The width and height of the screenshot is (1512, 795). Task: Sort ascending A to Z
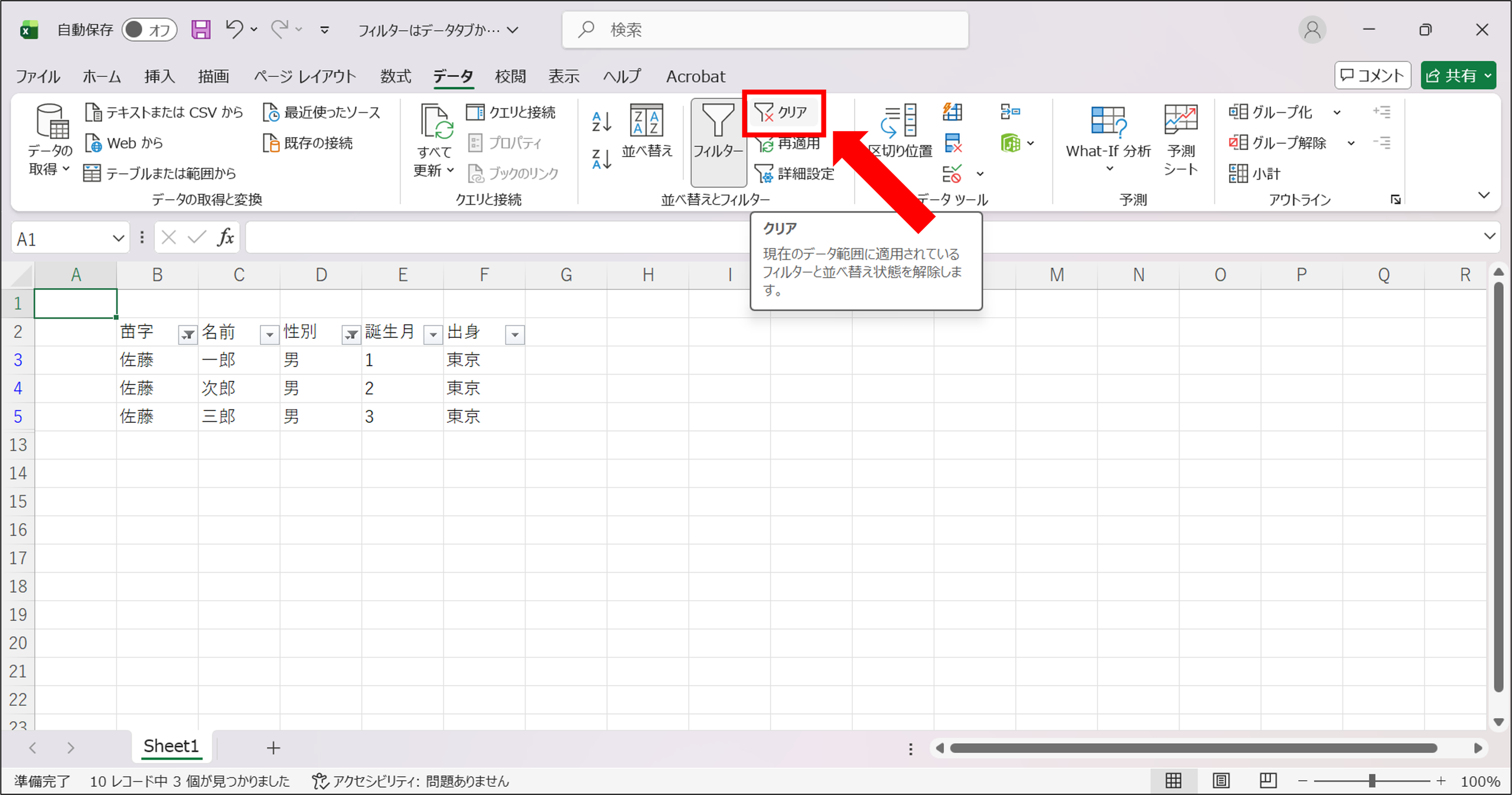[601, 121]
